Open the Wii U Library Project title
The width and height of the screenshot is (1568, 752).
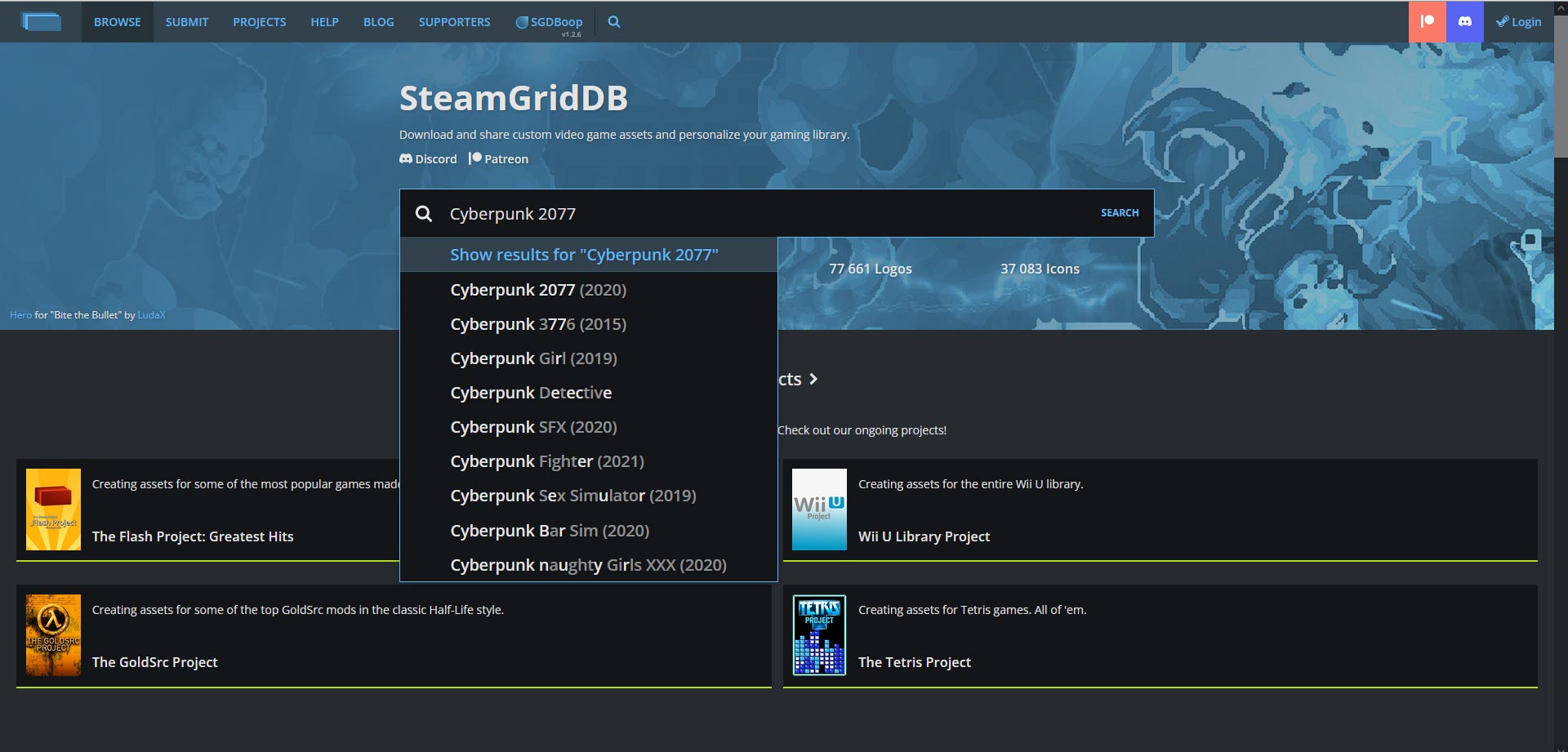pyautogui.click(x=924, y=536)
